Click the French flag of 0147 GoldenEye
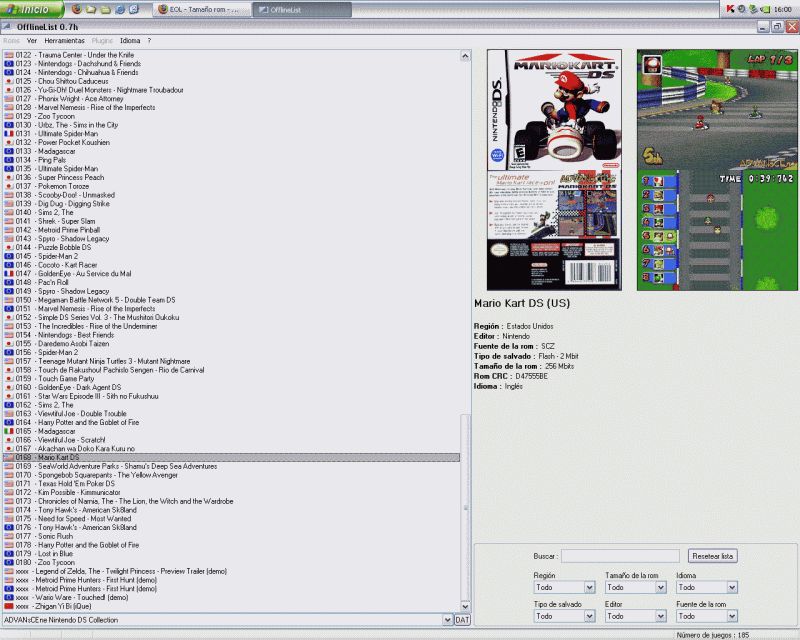Viewport: 800px width, 640px height. [9, 274]
